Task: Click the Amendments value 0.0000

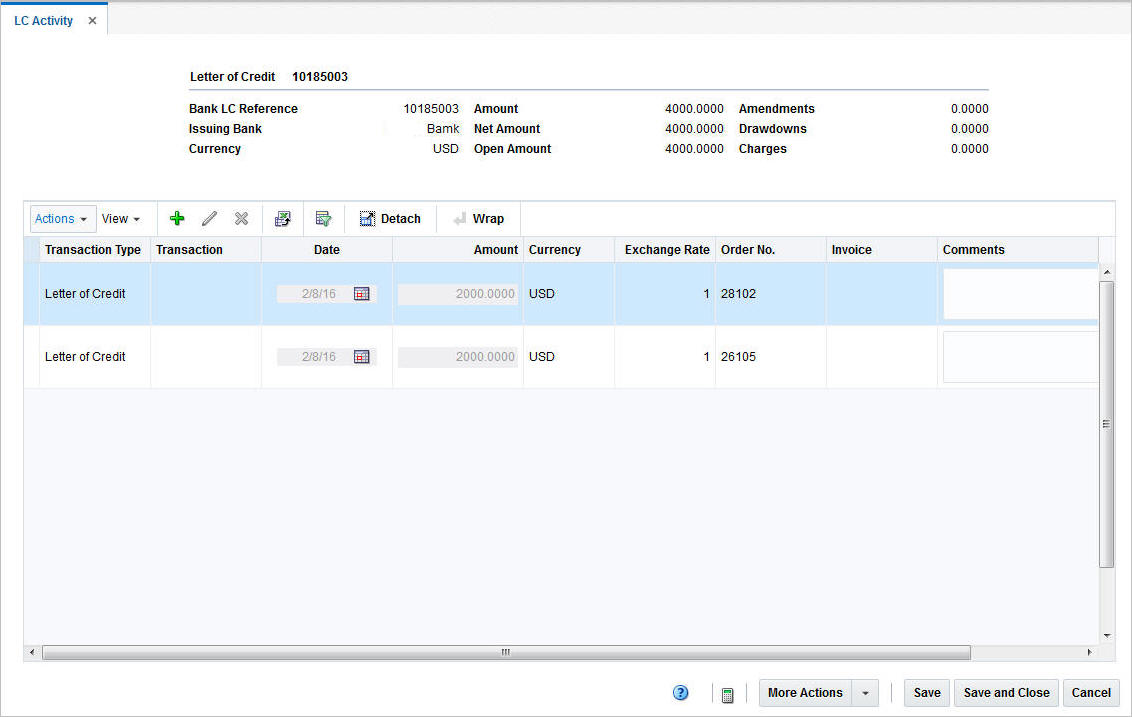Action: click(x=970, y=108)
